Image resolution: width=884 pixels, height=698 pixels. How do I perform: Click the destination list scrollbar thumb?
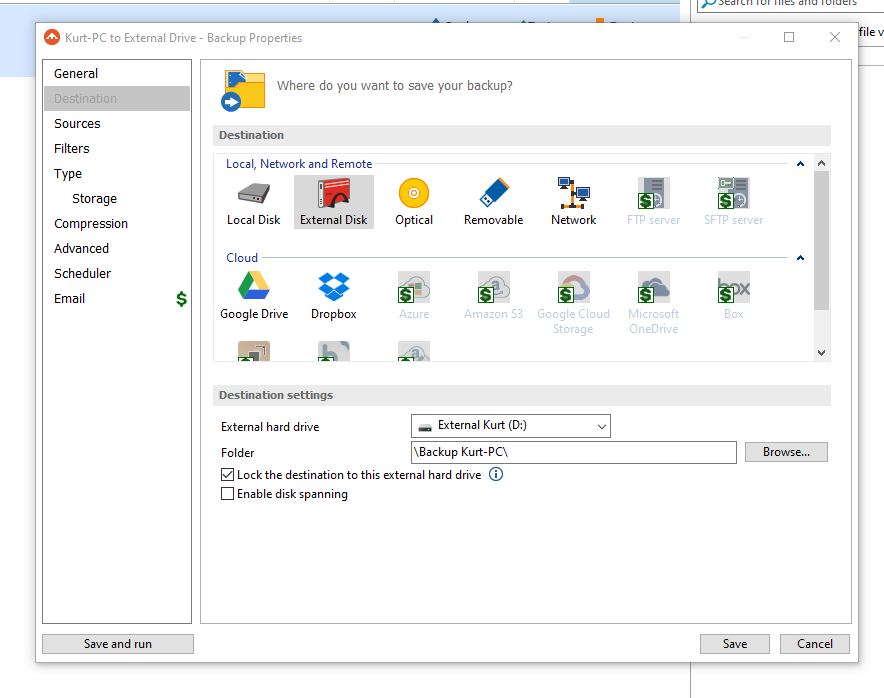(821, 241)
